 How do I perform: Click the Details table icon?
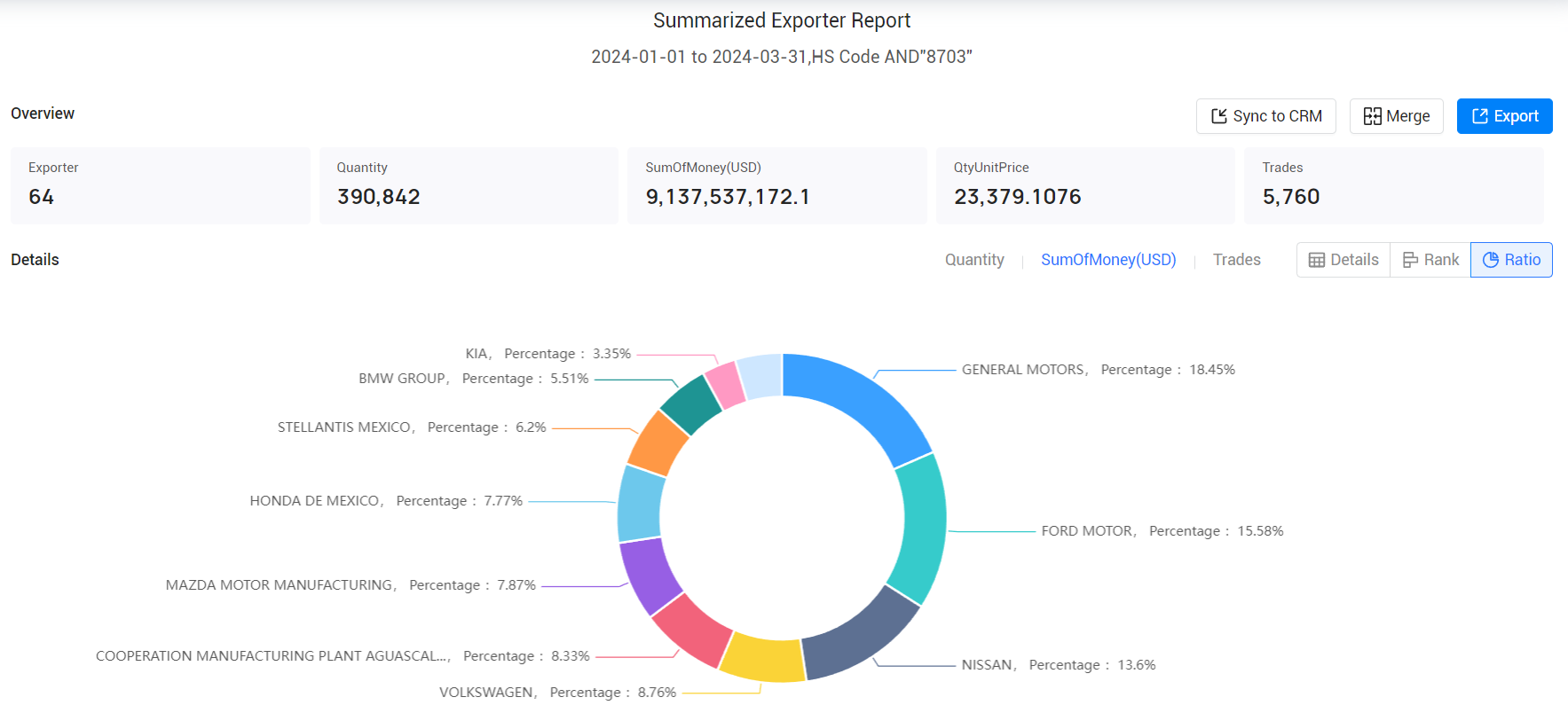click(x=1317, y=260)
